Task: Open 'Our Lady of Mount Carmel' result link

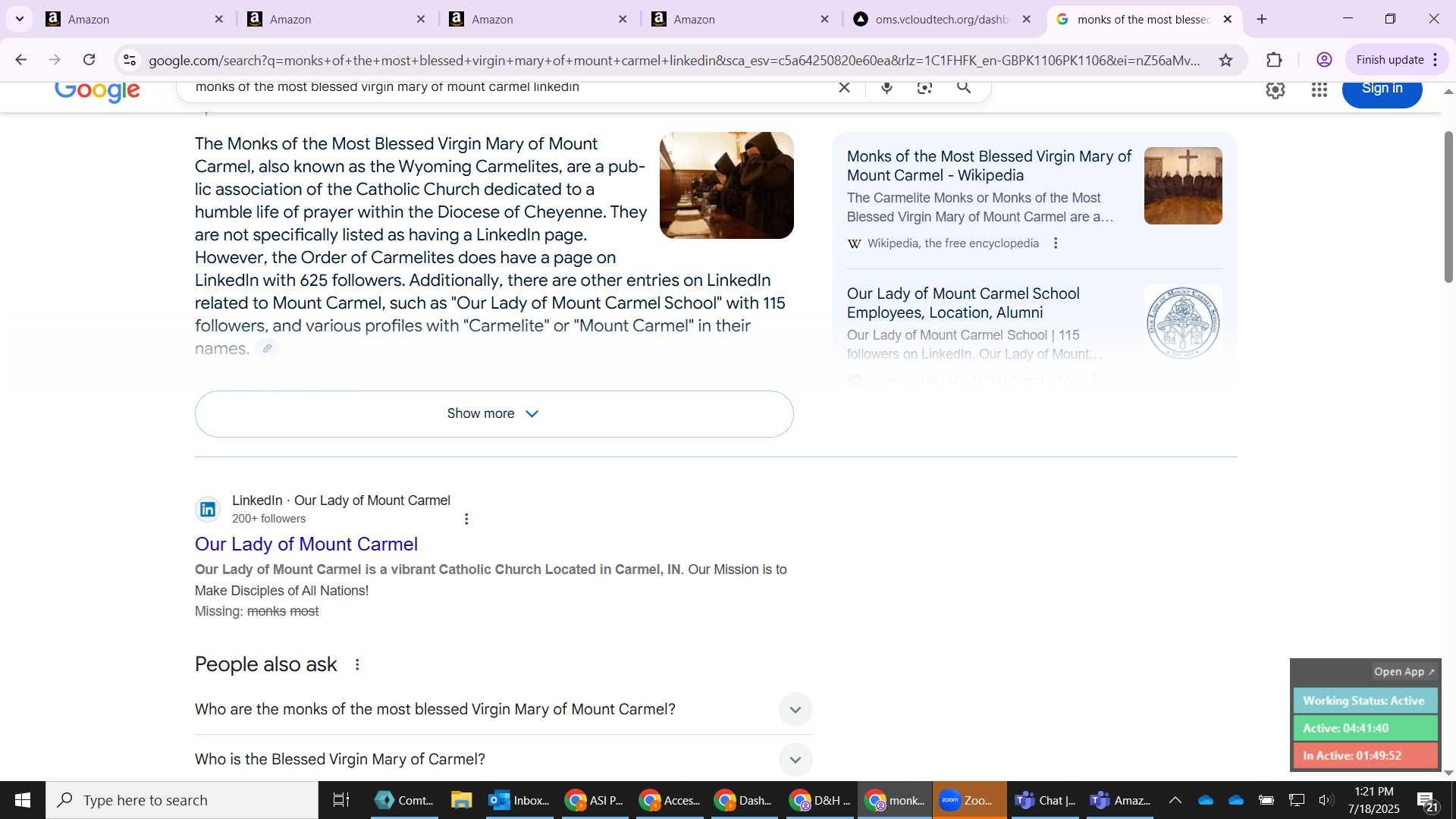Action: pyautogui.click(x=306, y=544)
